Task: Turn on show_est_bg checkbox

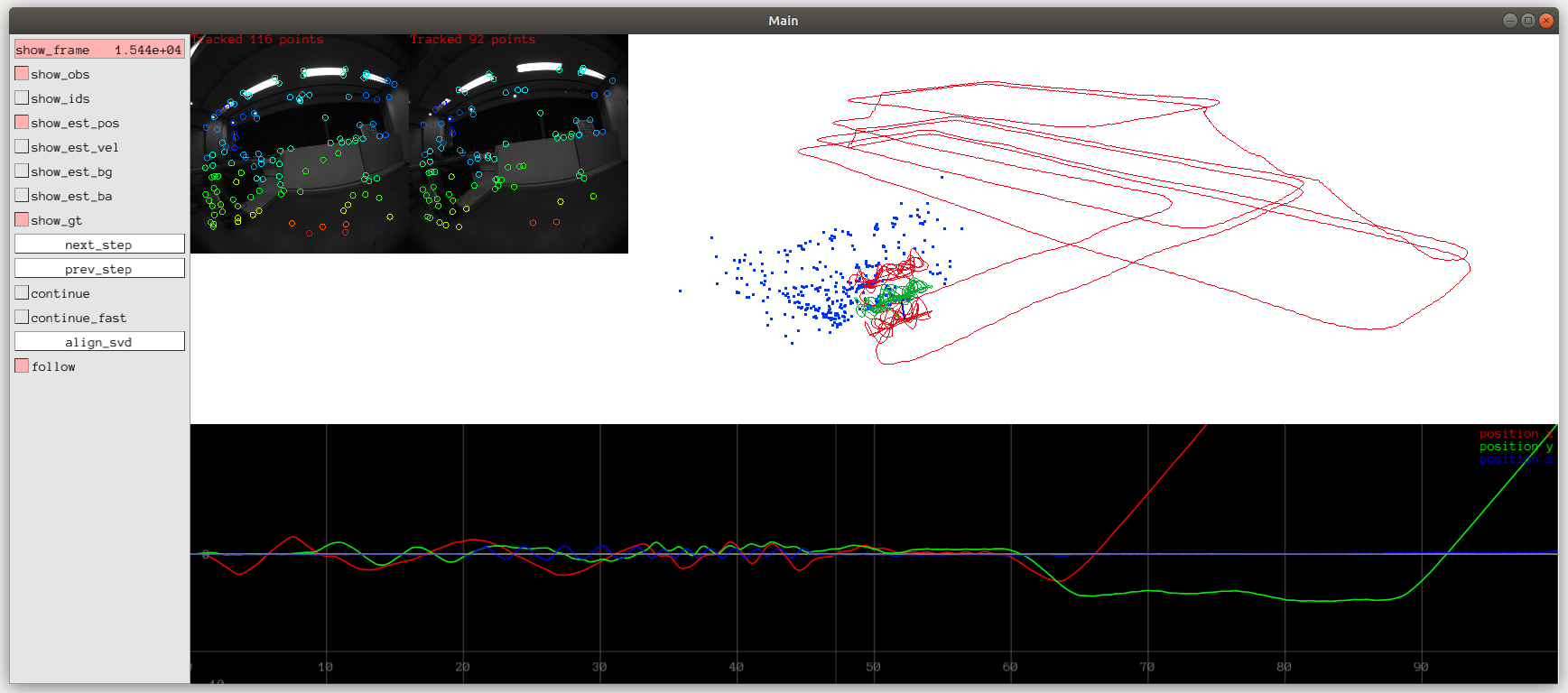Action: tap(22, 171)
